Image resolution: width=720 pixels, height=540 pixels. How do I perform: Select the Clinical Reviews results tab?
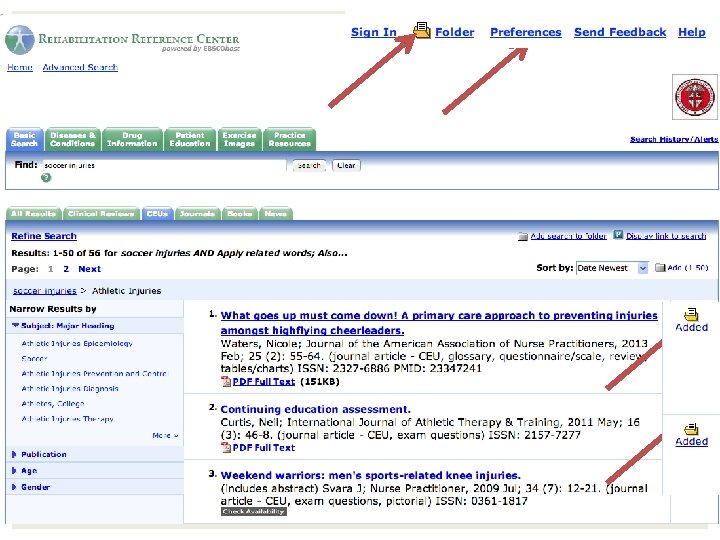click(101, 214)
